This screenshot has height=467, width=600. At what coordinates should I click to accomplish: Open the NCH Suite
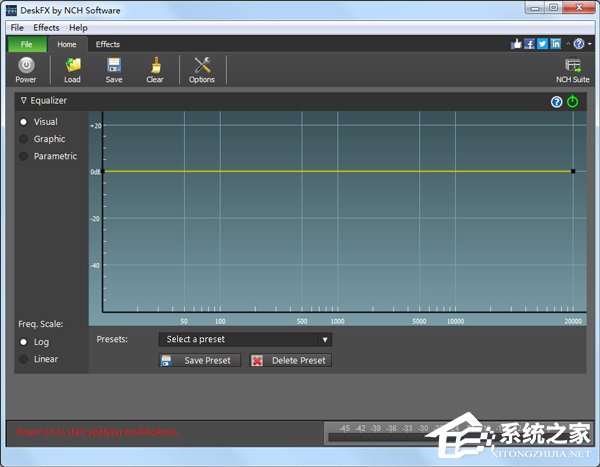pos(572,70)
